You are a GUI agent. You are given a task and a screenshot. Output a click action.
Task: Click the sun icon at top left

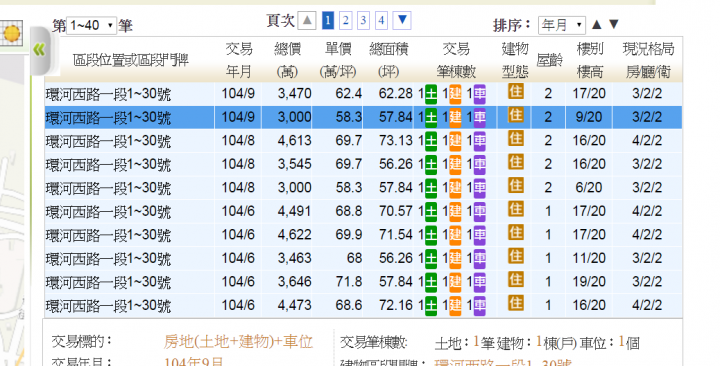click(12, 33)
